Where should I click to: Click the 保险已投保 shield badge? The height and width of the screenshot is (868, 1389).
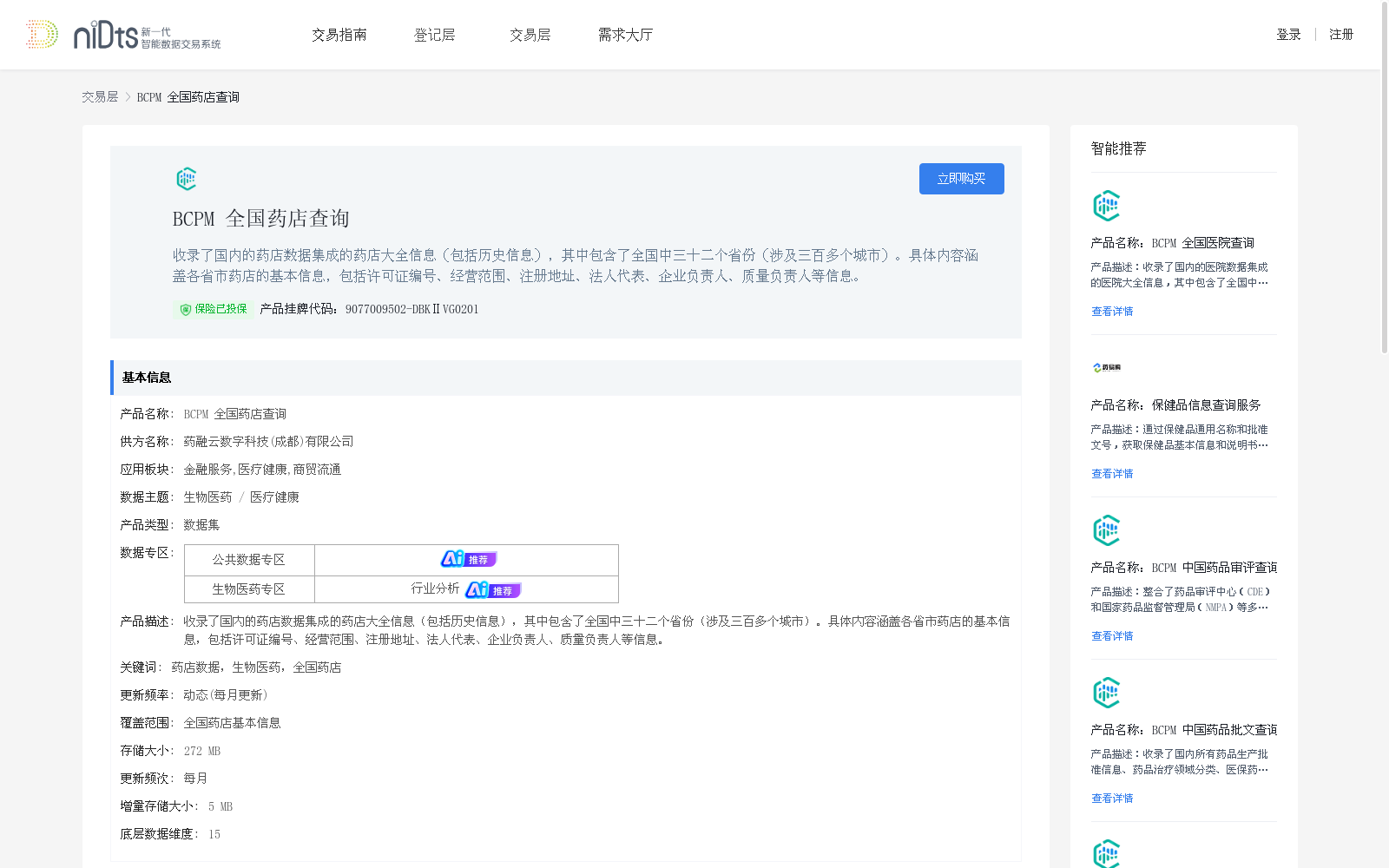click(214, 309)
